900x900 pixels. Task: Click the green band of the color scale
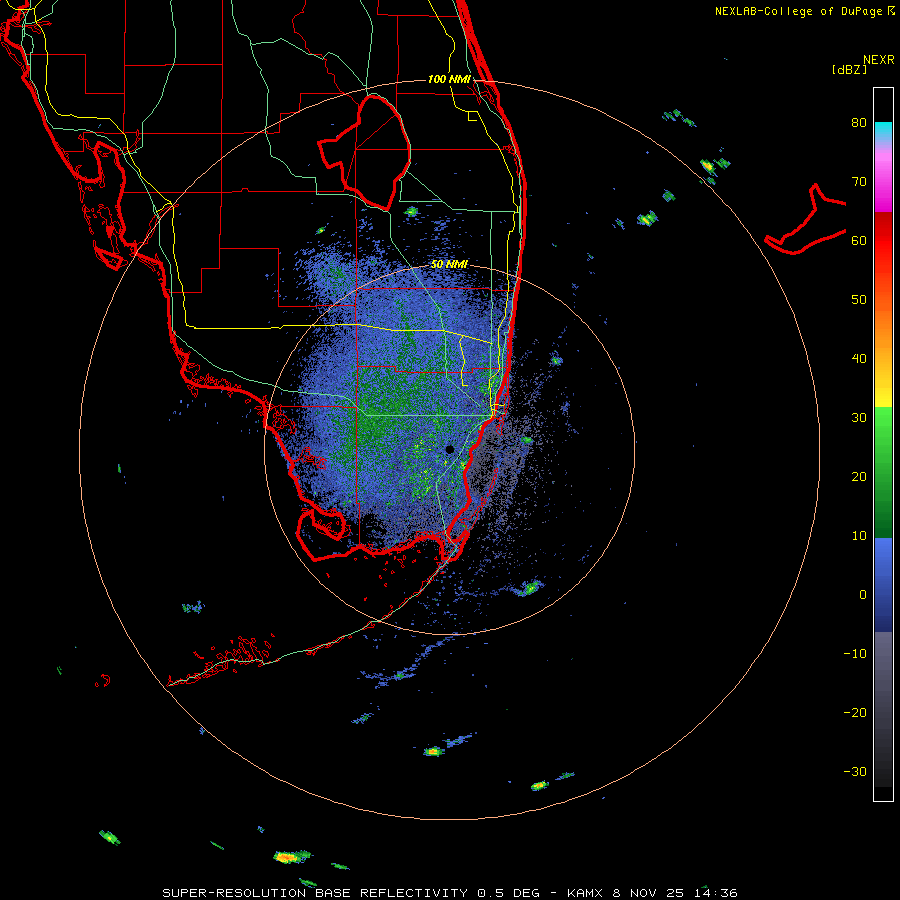(x=883, y=472)
